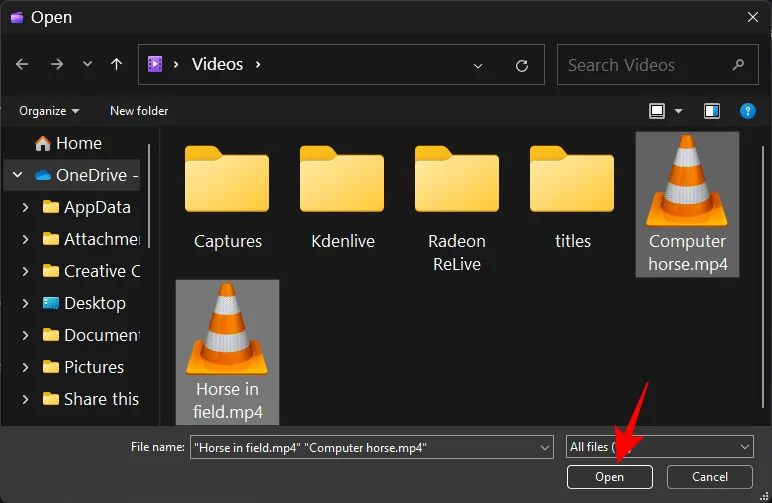Create a New folder
The width and height of the screenshot is (772, 503).
[139, 111]
